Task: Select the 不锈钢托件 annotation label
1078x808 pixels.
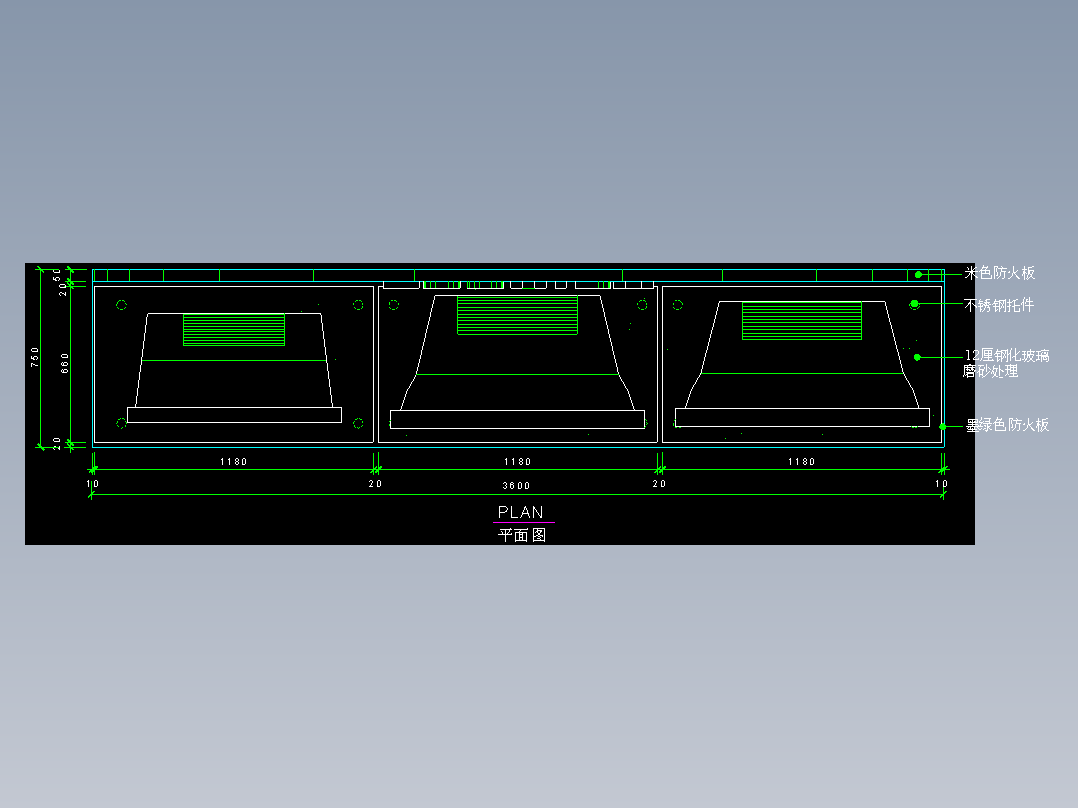Action: click(999, 305)
